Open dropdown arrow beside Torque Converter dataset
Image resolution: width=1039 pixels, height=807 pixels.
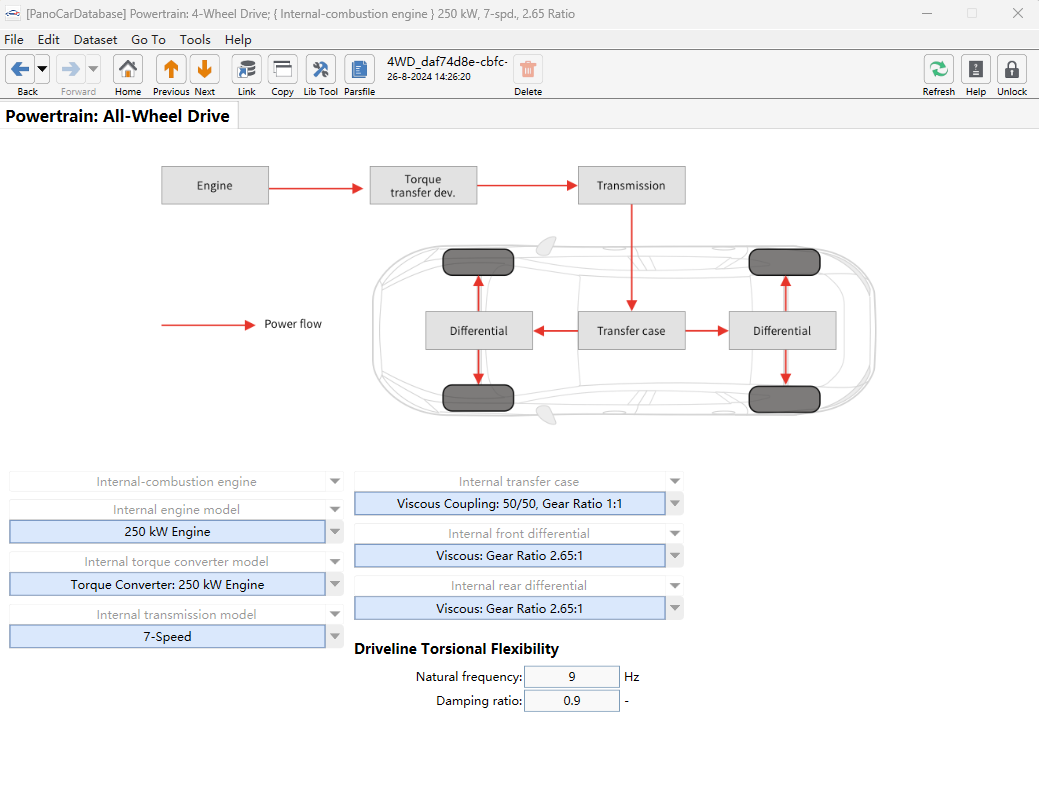point(335,584)
